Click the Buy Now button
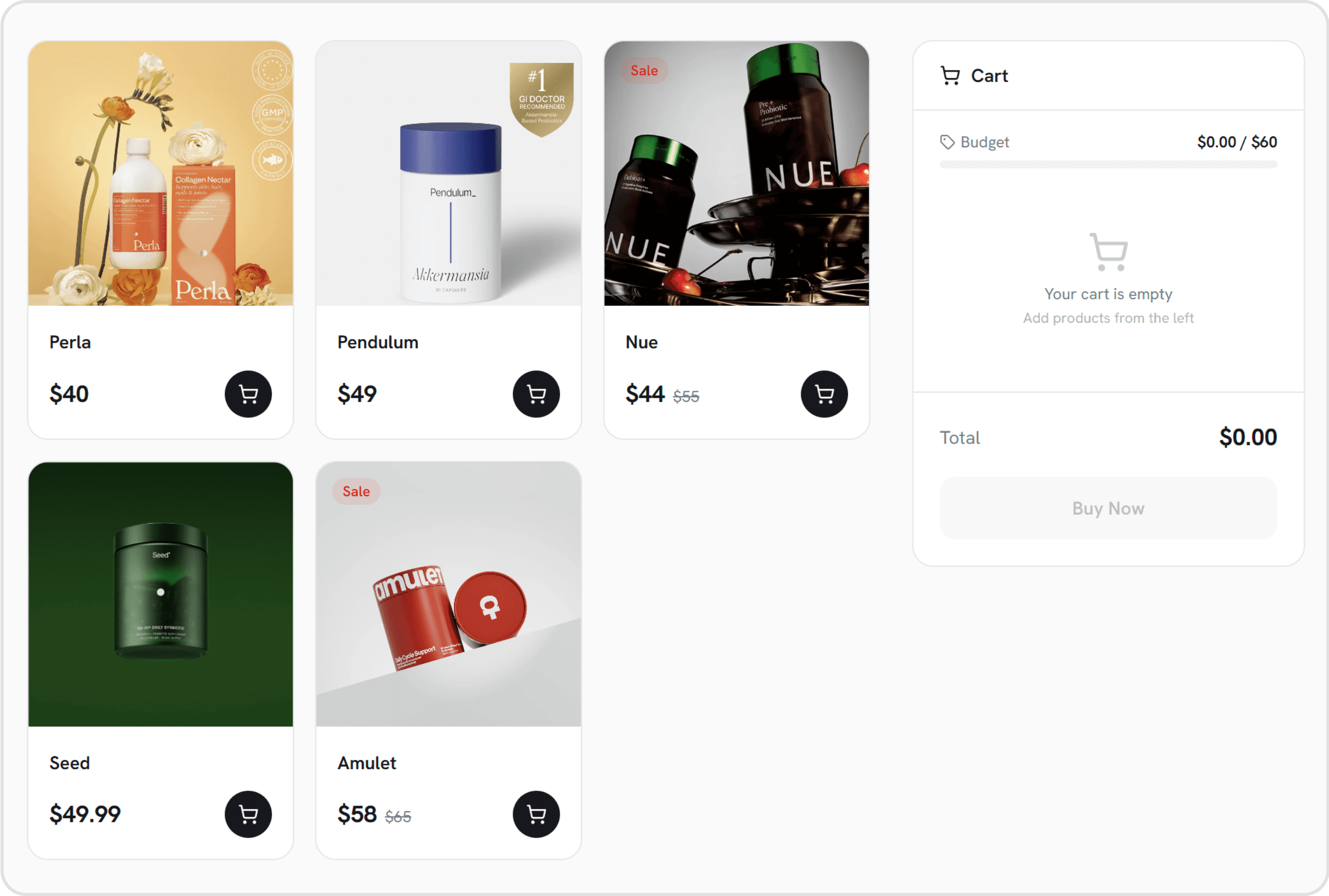 (1109, 508)
